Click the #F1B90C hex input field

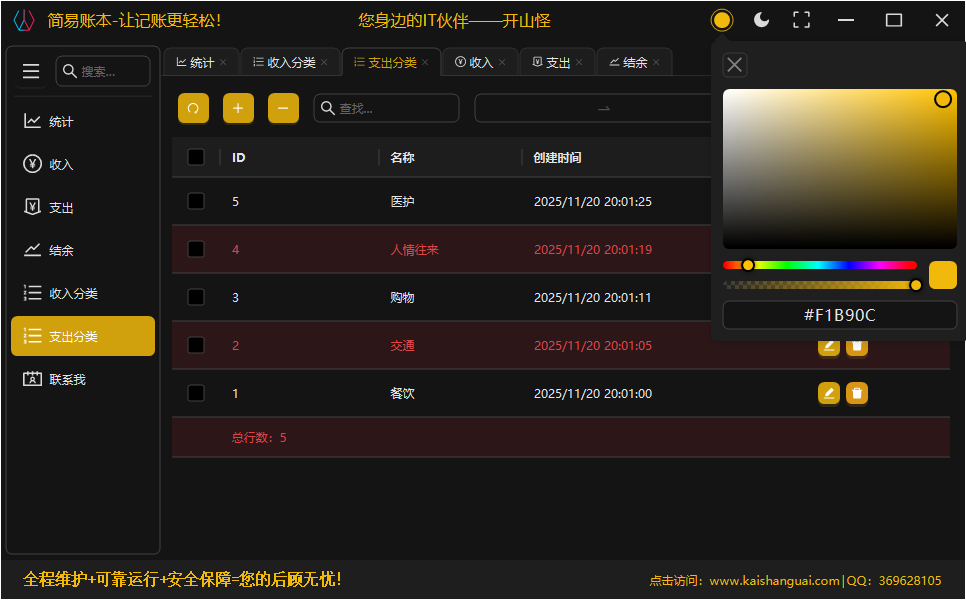(x=840, y=315)
